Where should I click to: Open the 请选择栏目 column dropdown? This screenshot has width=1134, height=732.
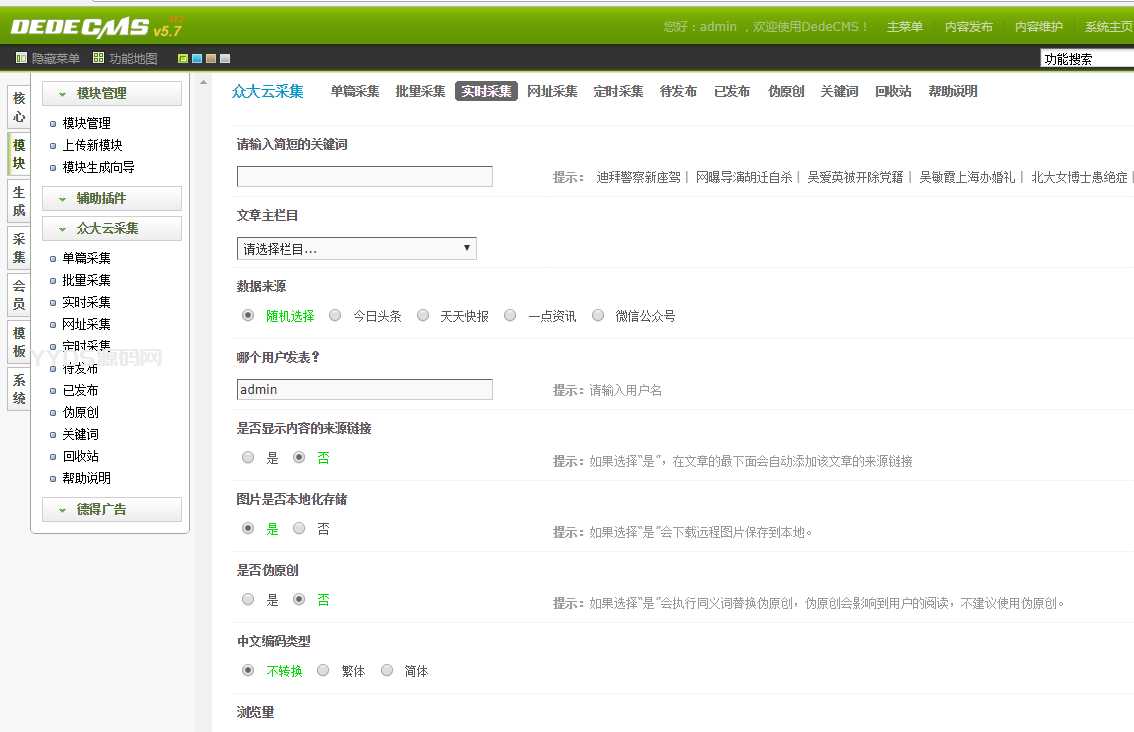(356, 248)
